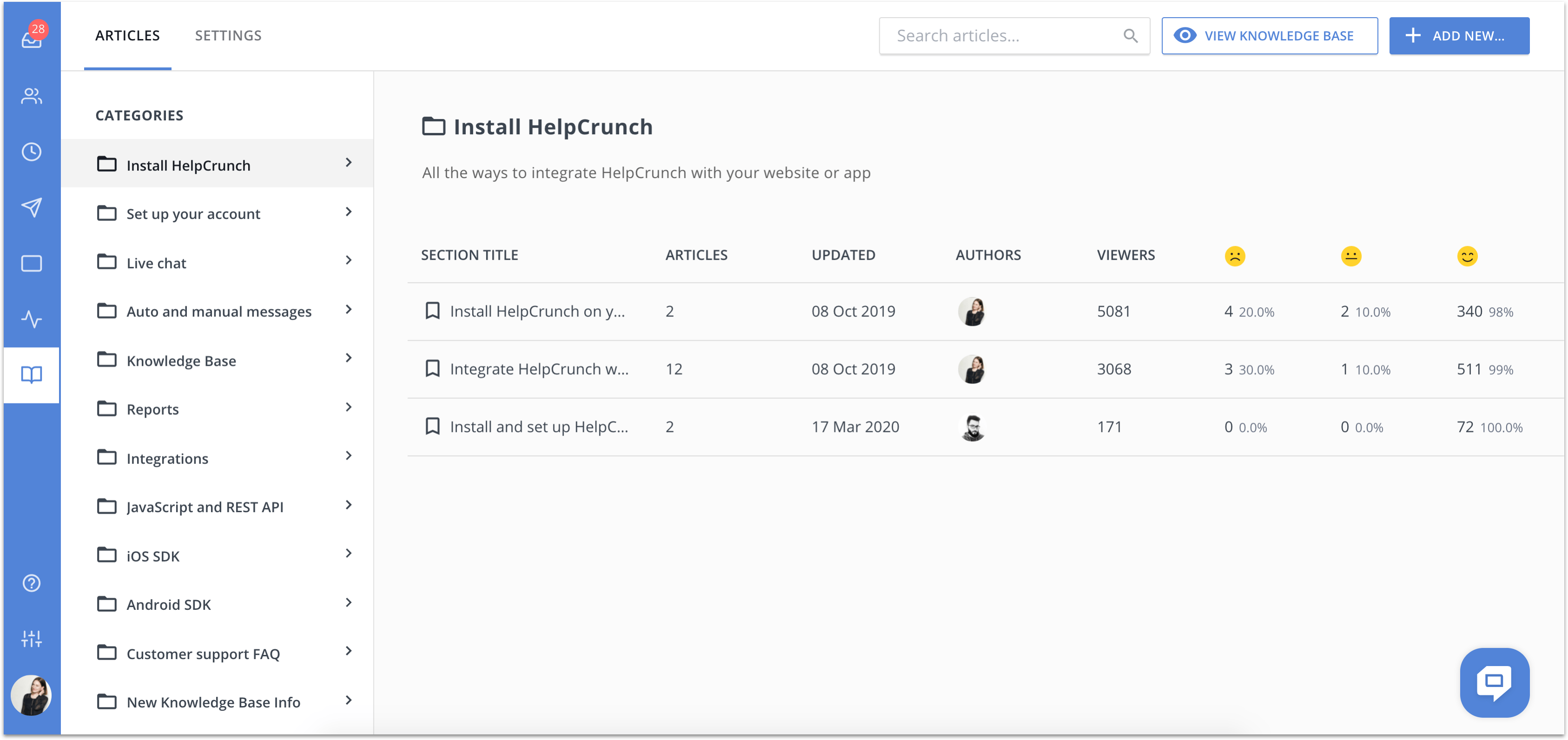
Task: Expand Live chat category chevron
Action: [x=348, y=261]
